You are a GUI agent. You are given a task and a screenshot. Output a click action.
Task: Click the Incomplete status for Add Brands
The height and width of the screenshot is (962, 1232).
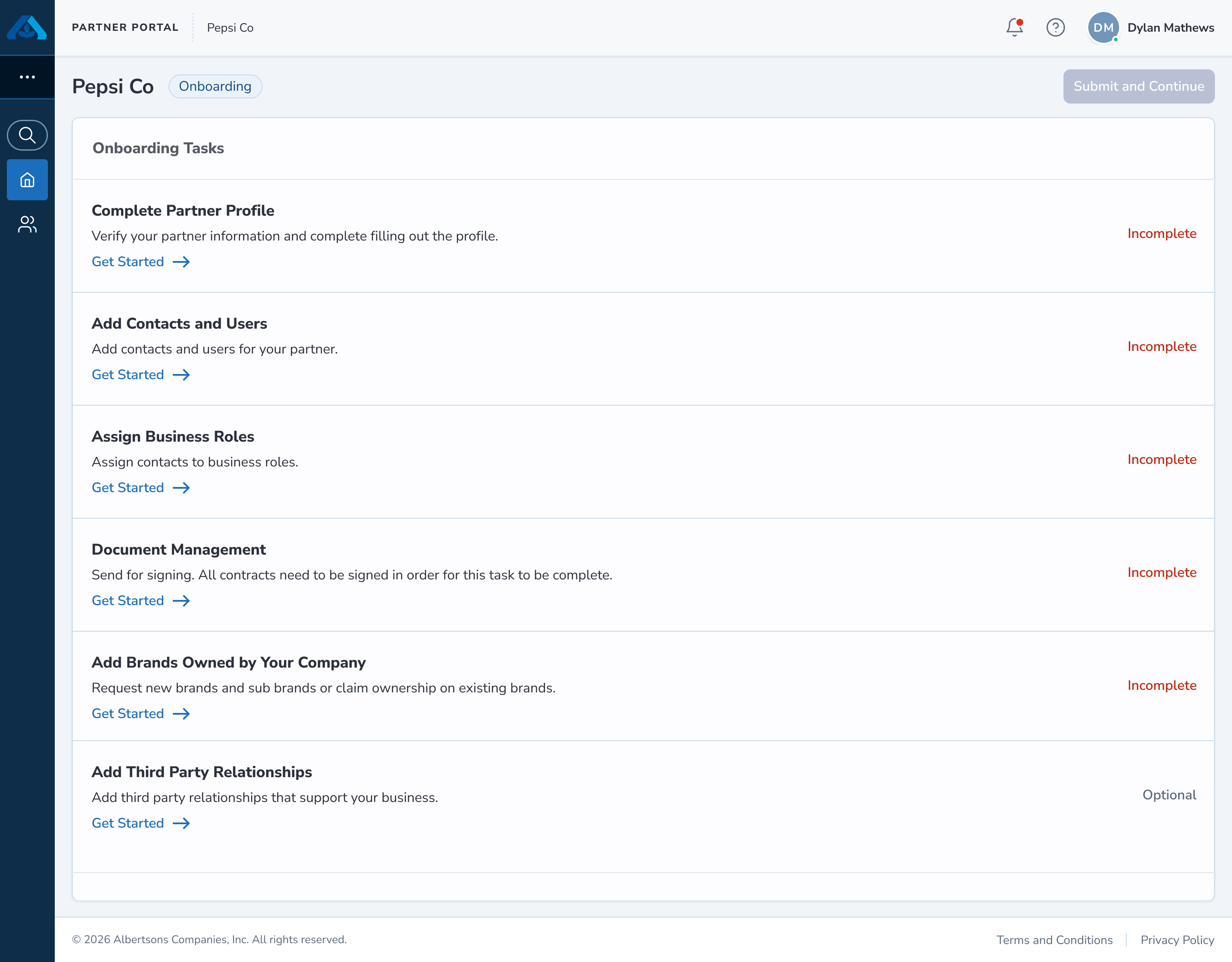1161,686
